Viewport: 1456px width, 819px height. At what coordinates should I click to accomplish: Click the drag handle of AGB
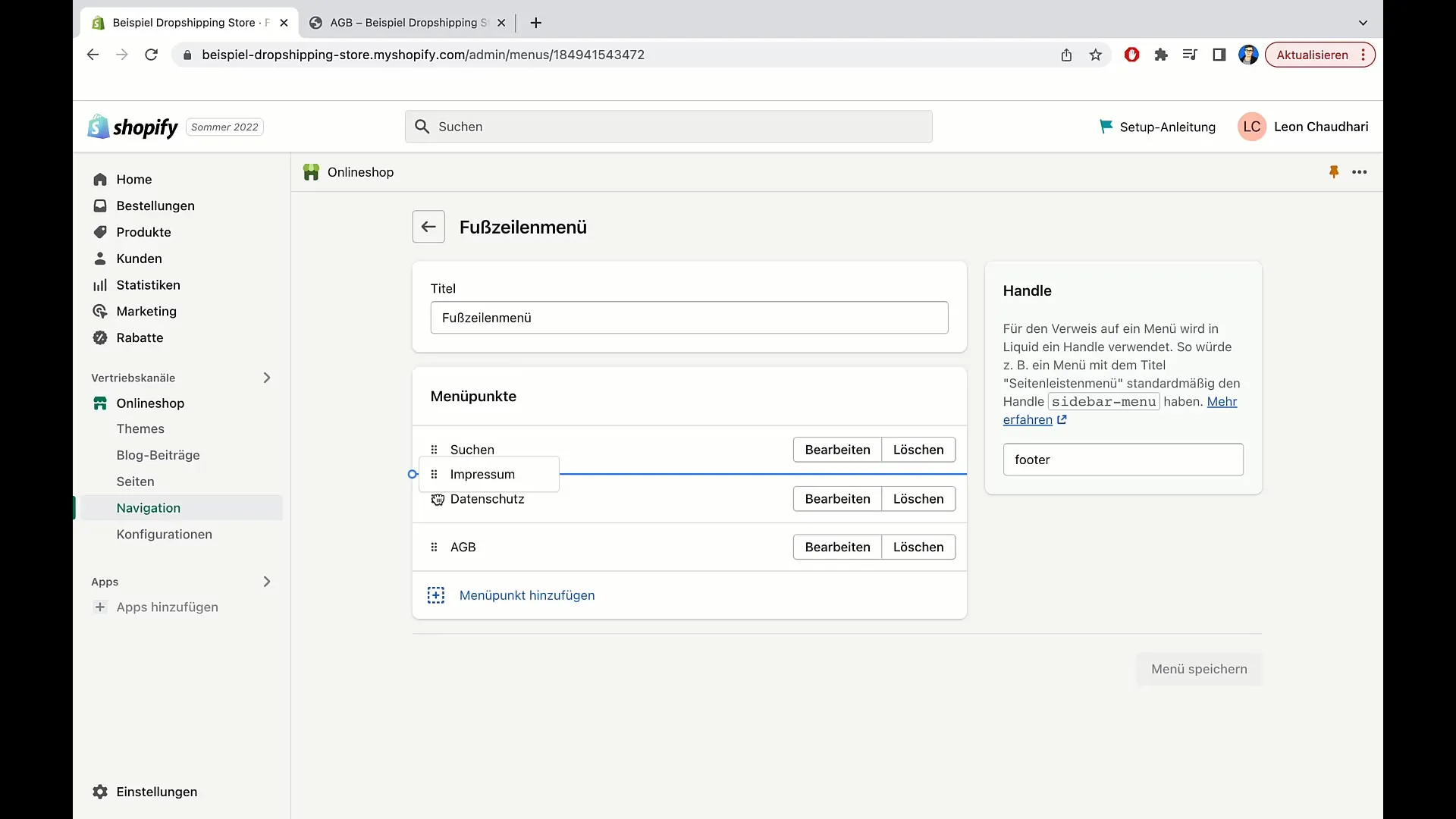434,547
